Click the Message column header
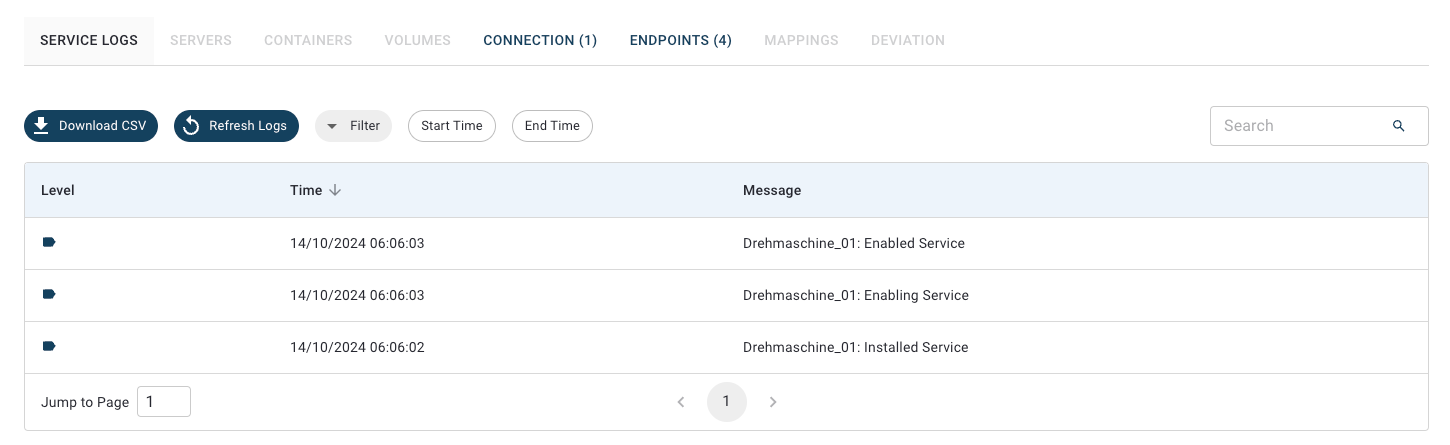The height and width of the screenshot is (445, 1450). [x=772, y=190]
